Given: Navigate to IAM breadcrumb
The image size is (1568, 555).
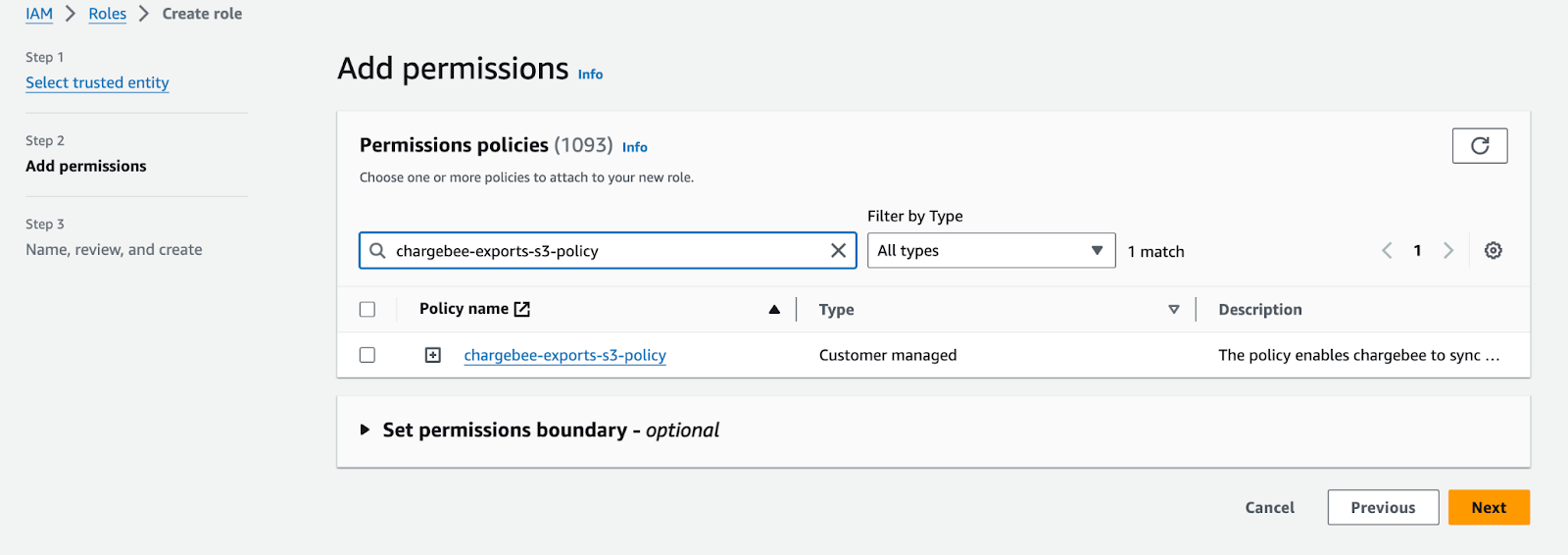Looking at the screenshot, I should click(x=39, y=14).
